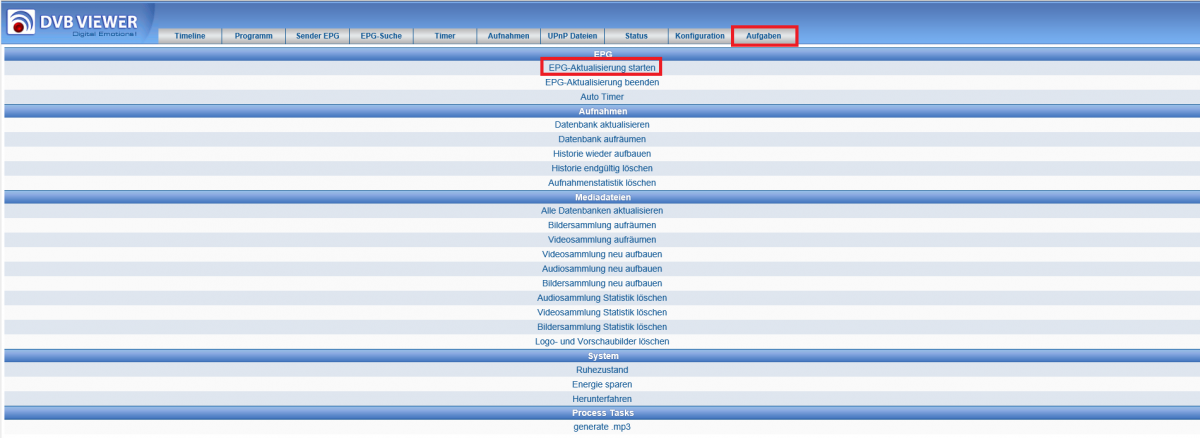Screen dimensions: 1200x438
Task: Click Logo- und Vorschaubilder löschen
Action: tap(602, 341)
